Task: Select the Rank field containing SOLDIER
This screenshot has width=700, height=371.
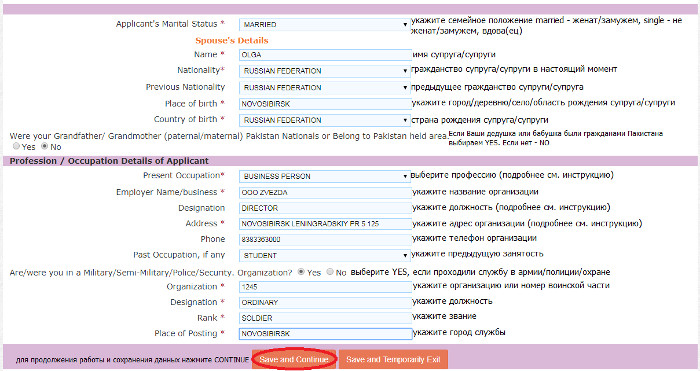Action: pyautogui.click(x=325, y=318)
